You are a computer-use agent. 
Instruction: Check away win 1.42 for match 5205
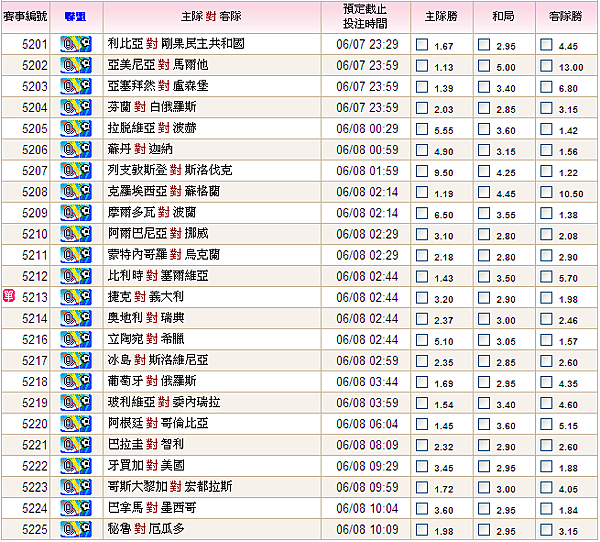point(546,129)
